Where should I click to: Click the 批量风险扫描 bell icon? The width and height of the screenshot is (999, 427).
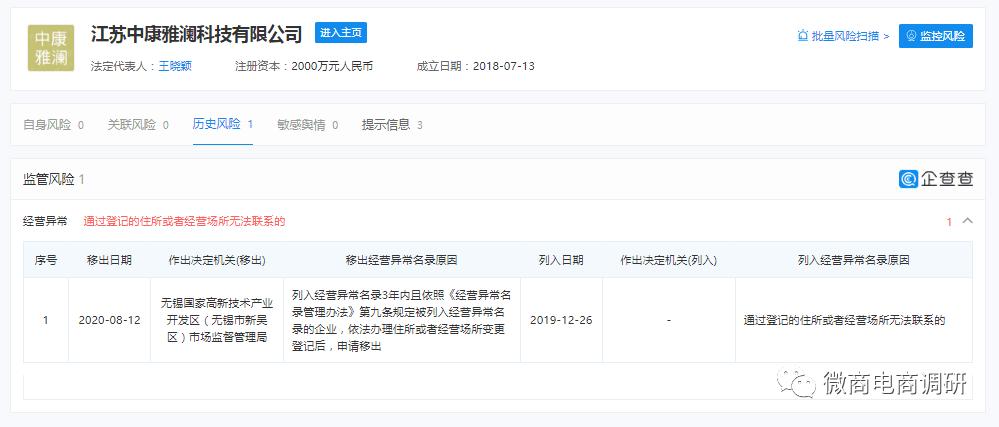[x=802, y=36]
